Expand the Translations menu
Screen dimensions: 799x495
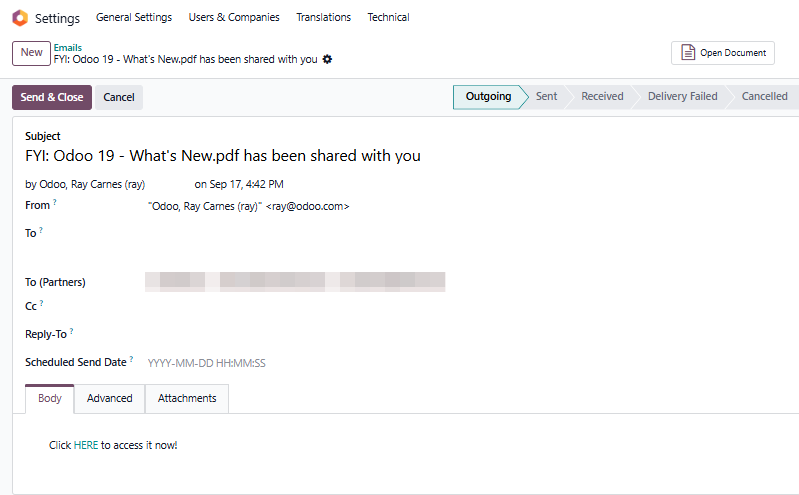pos(323,17)
